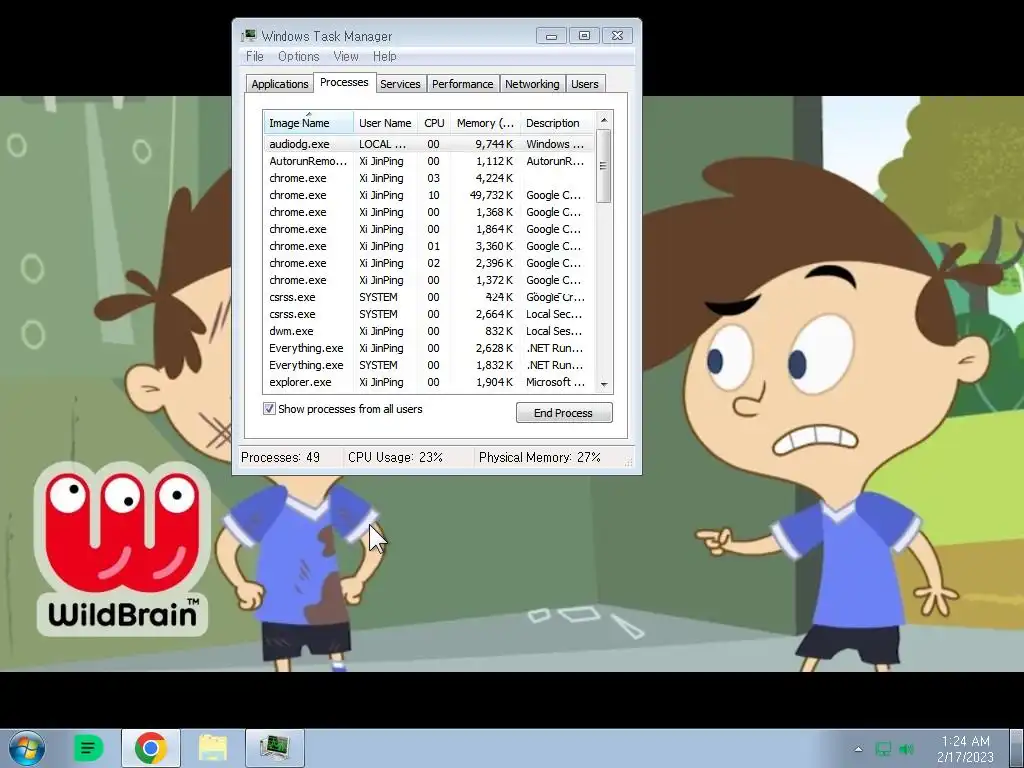1024x768 pixels.
Task: Open the View menu
Action: pyautogui.click(x=346, y=56)
